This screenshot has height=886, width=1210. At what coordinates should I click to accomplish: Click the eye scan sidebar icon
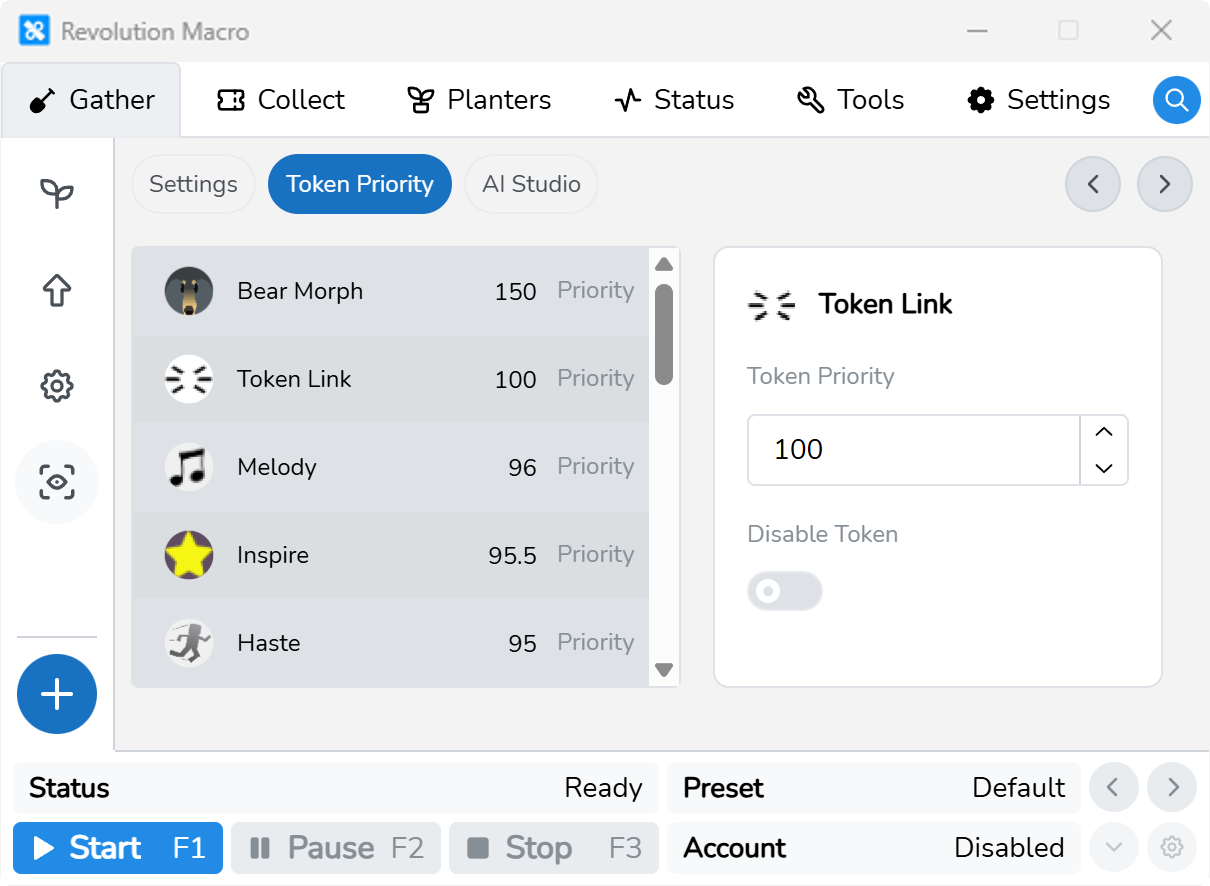click(x=57, y=482)
